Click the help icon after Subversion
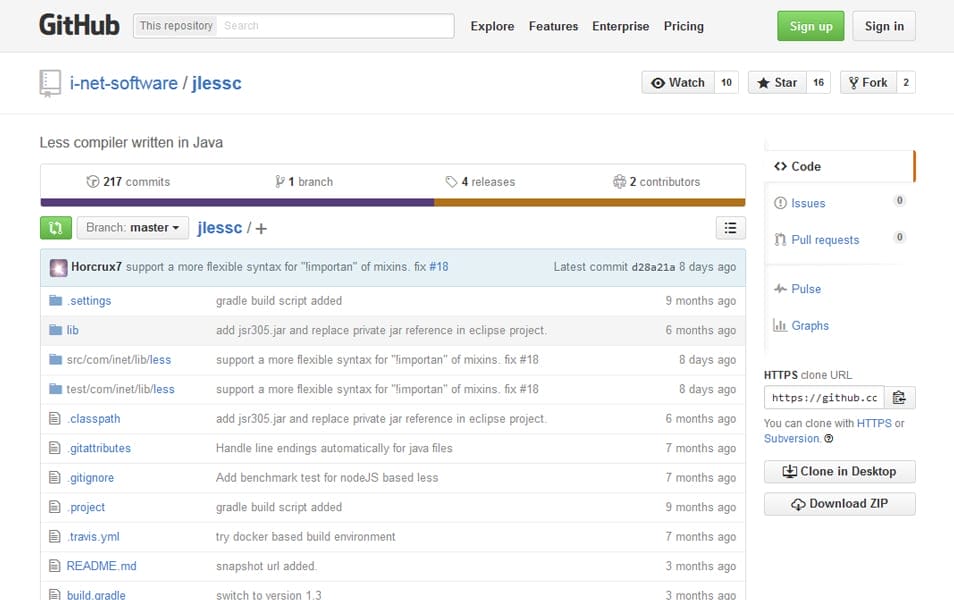Image resolution: width=954 pixels, height=600 pixels. pyautogui.click(x=829, y=438)
